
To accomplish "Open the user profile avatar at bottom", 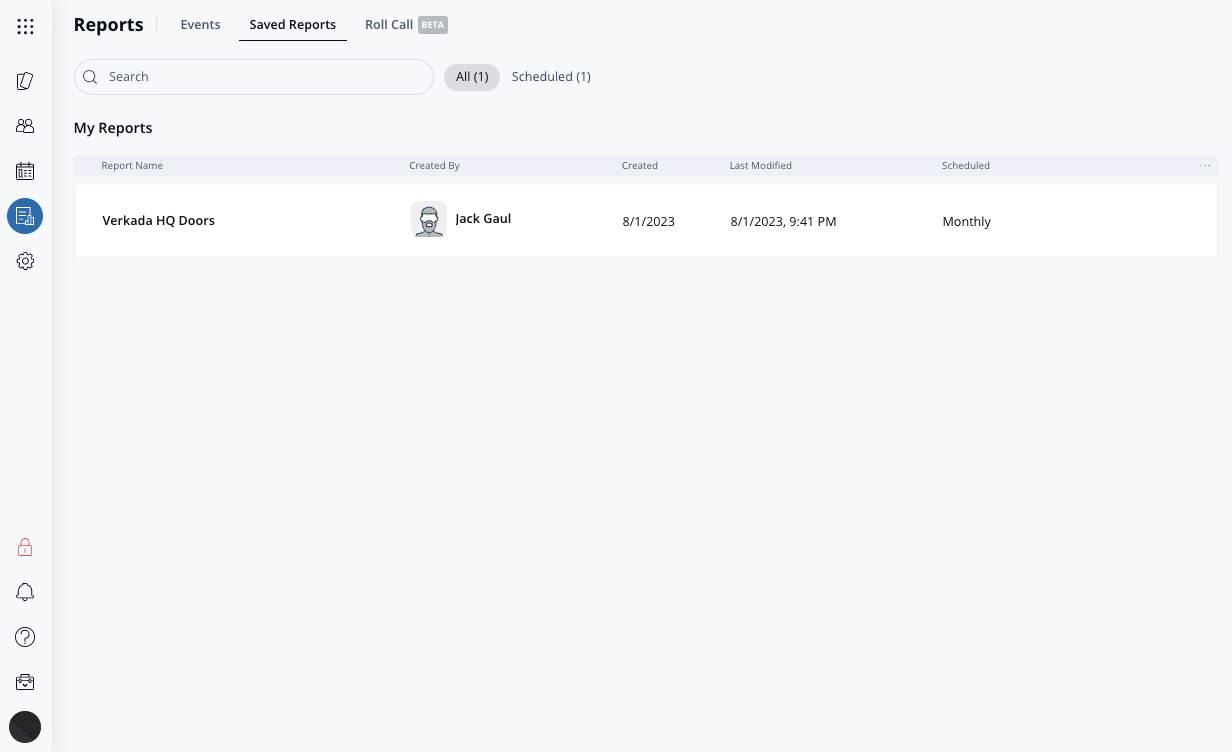I will 25,726.
